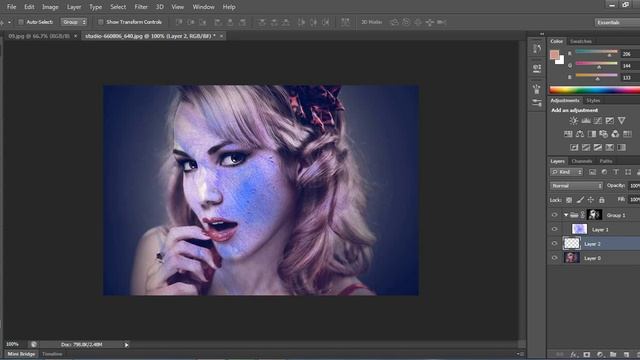Add a Vibrance adjustment

pos(621,120)
